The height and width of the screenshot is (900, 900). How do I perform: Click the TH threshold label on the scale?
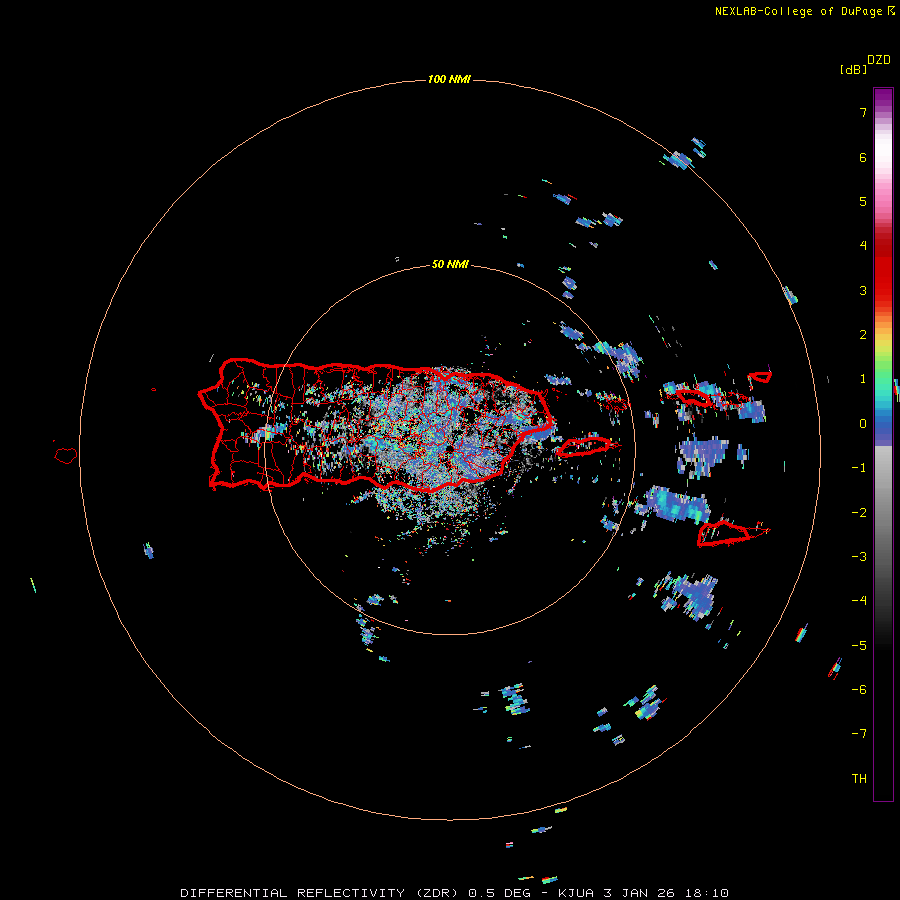(859, 779)
